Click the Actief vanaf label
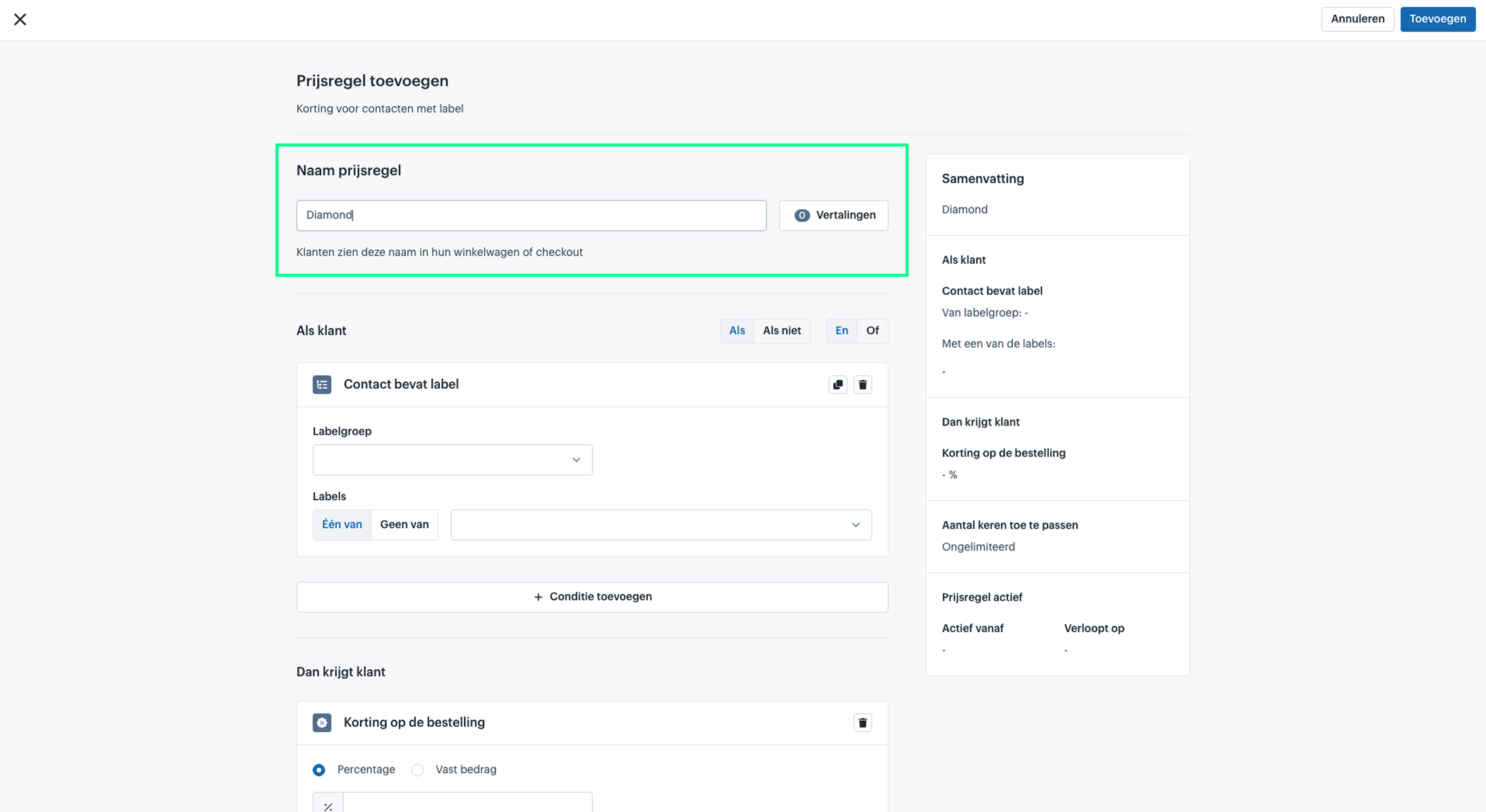Viewport: 1486px width, 812px height. click(973, 629)
